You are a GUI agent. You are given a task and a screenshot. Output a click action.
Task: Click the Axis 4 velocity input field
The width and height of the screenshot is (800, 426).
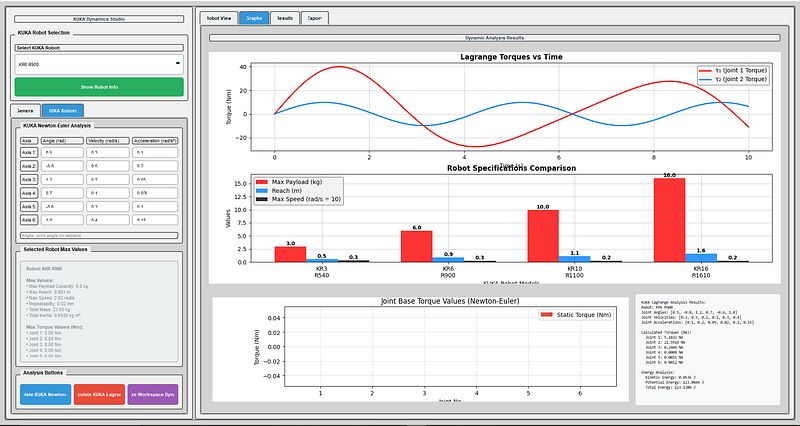click(x=107, y=192)
